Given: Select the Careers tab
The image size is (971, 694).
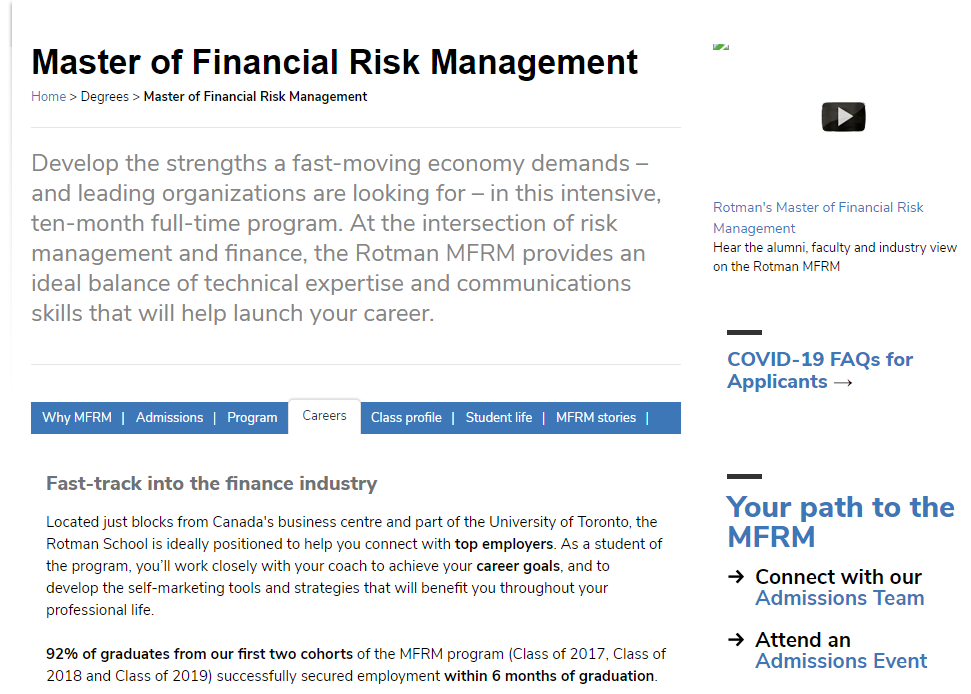Looking at the screenshot, I should tap(324, 416).
